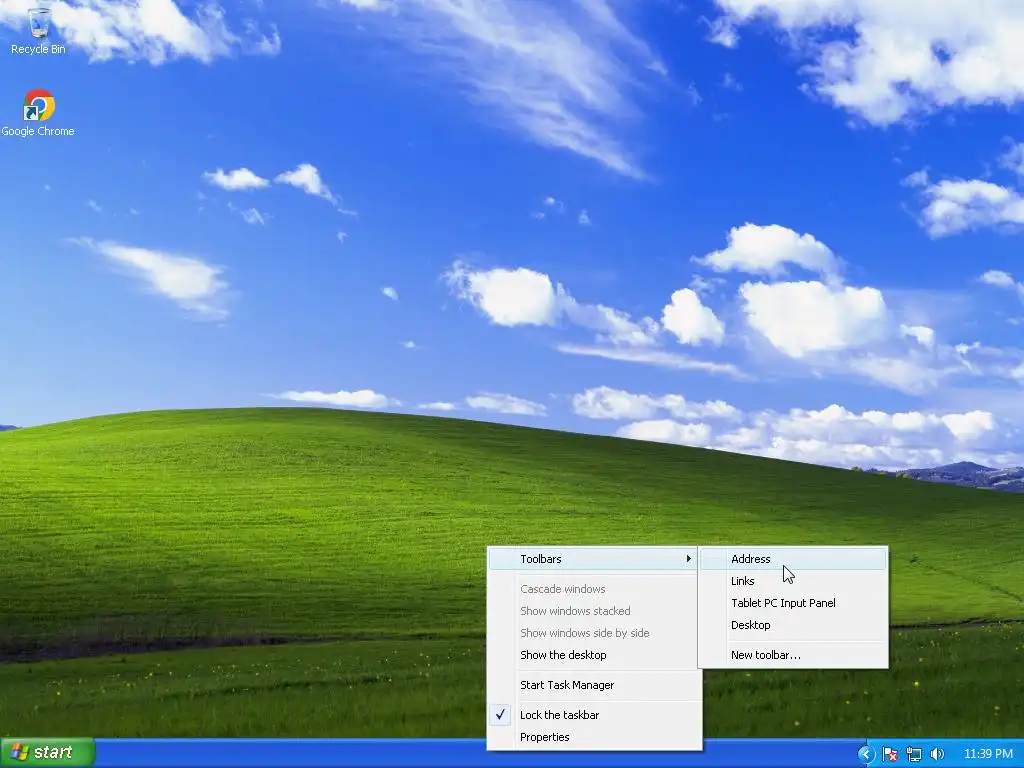Enable the Links toolbar

point(793,581)
